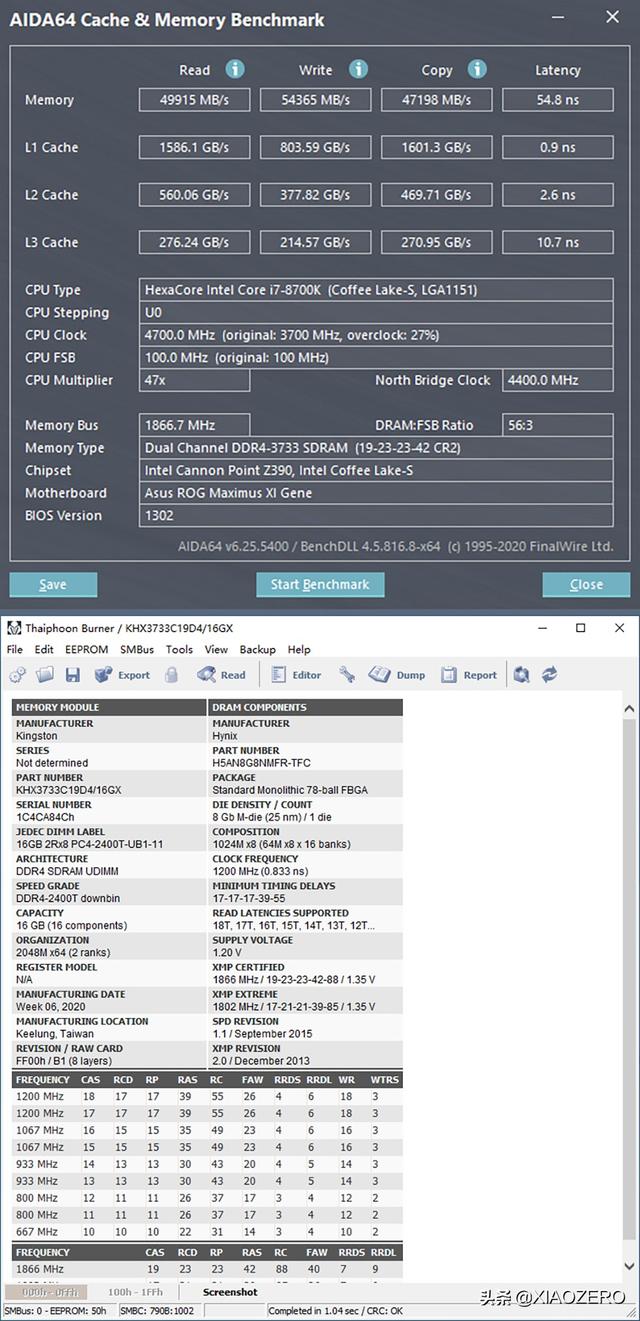Open the Editor from the toolbar
The height and width of the screenshot is (1321, 640).
coord(295,675)
